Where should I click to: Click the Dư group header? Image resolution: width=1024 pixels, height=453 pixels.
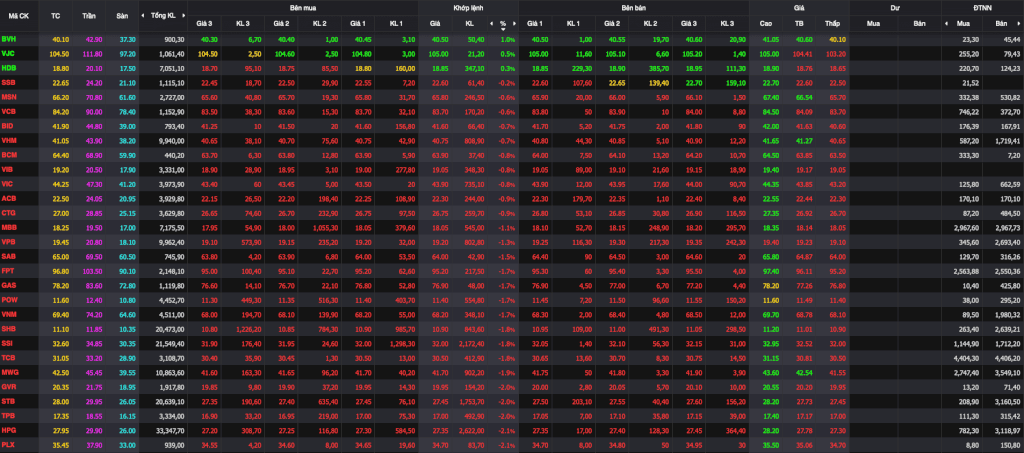click(x=895, y=7)
